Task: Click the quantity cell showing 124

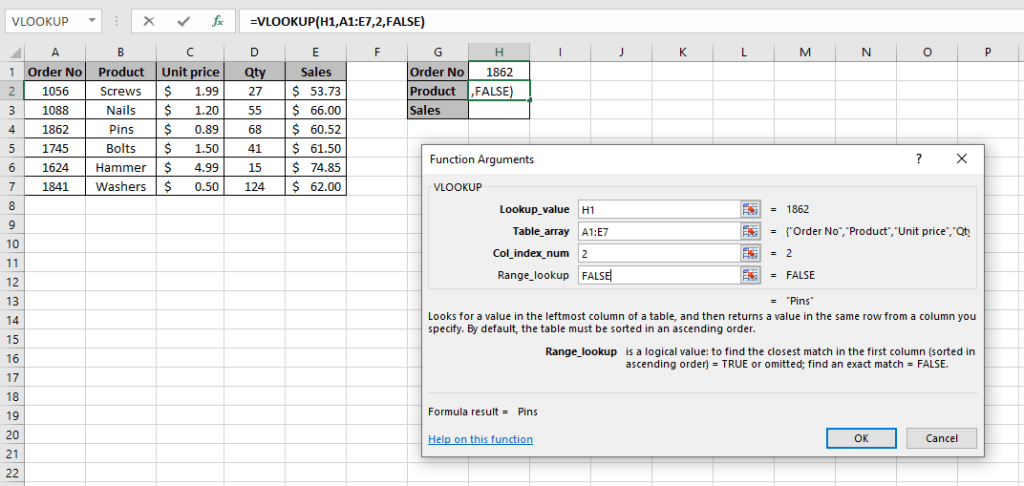Action: coord(255,187)
